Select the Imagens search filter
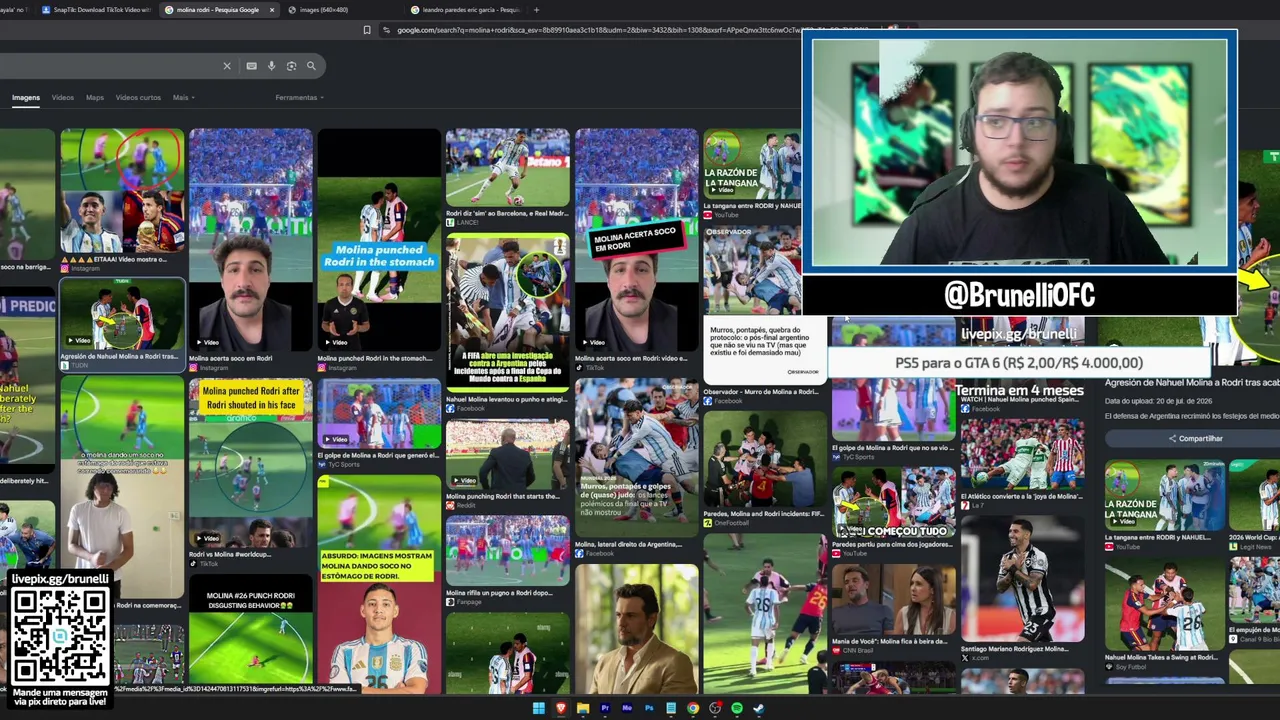This screenshot has width=1280, height=720. pos(26,98)
